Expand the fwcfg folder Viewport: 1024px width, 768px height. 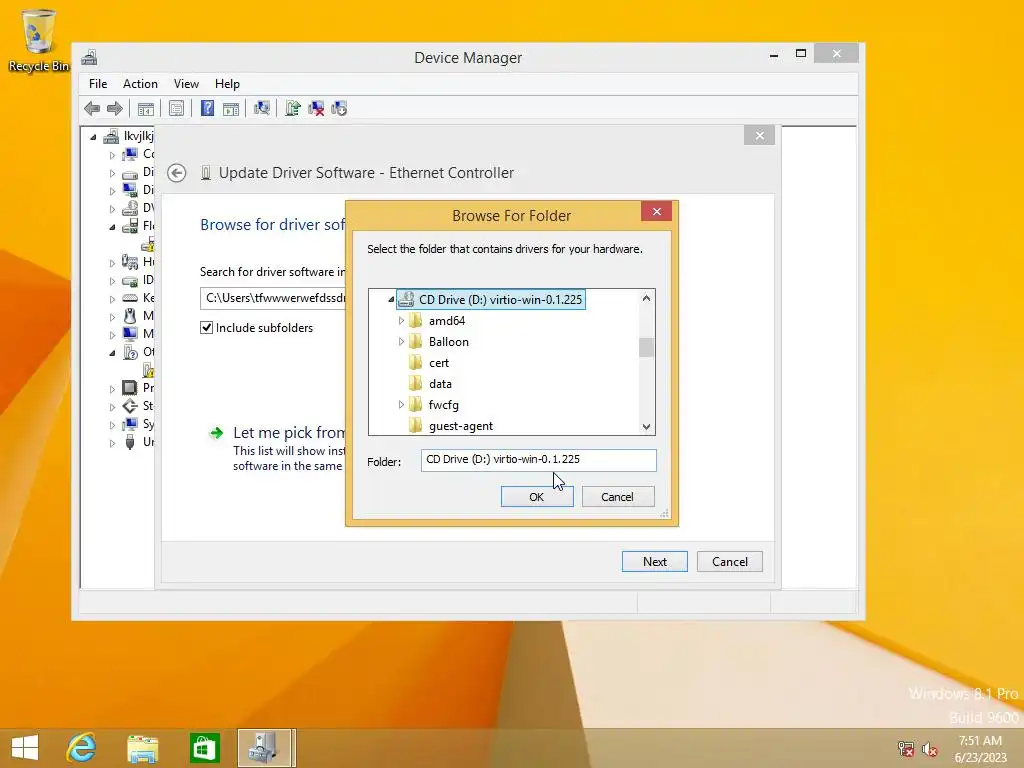tap(401, 405)
